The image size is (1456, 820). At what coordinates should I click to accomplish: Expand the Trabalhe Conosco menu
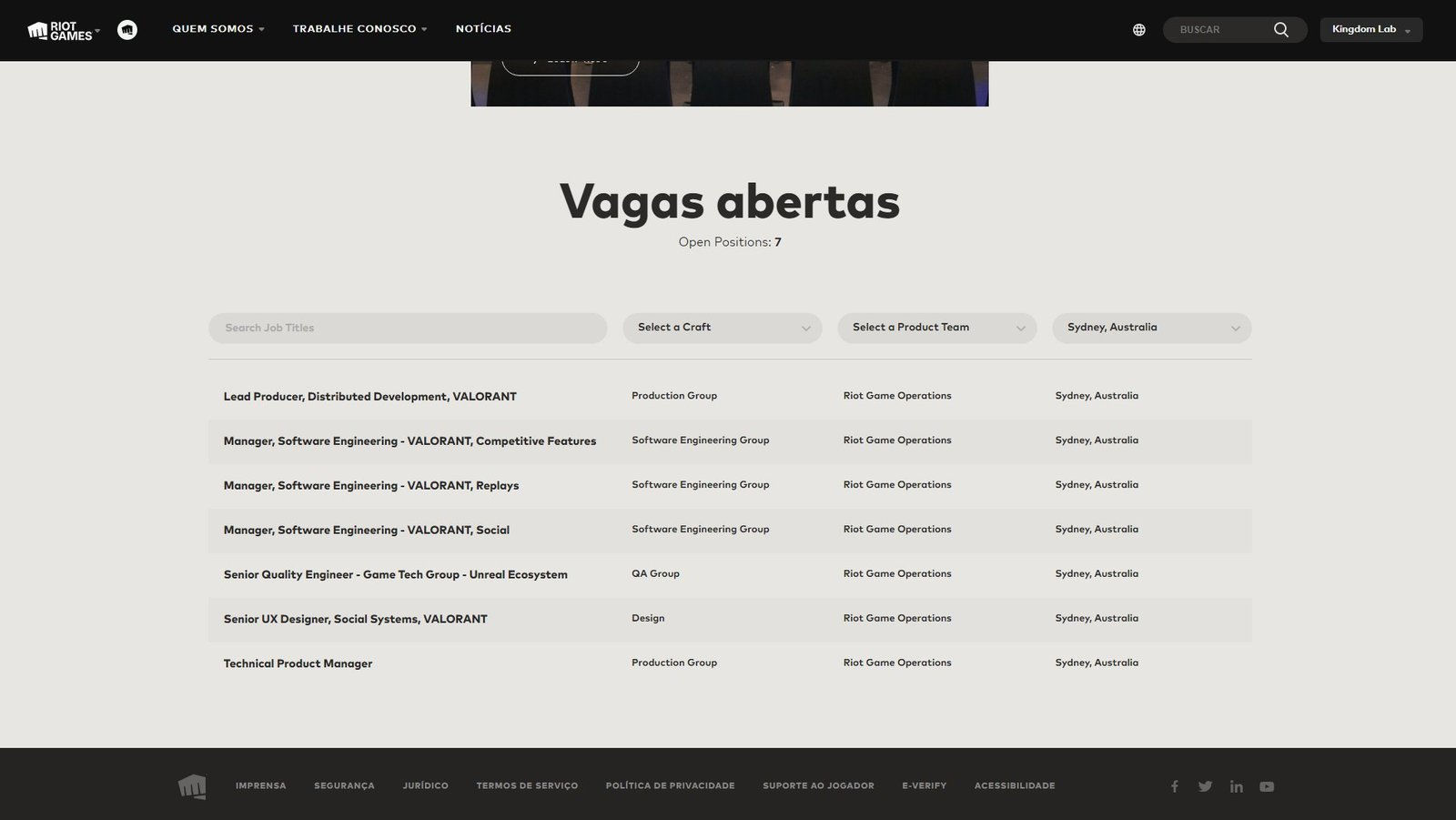click(x=359, y=29)
